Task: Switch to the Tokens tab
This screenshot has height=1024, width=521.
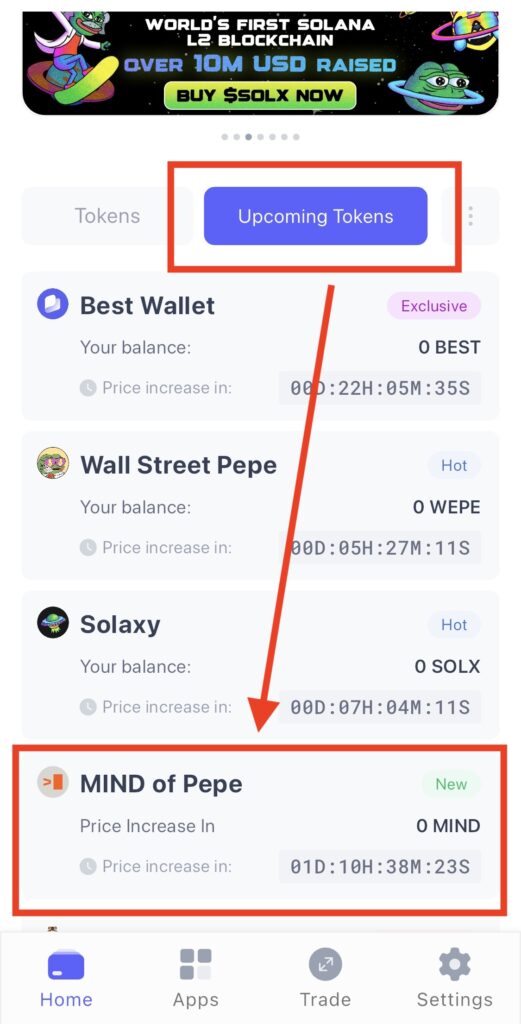Action: 107,216
